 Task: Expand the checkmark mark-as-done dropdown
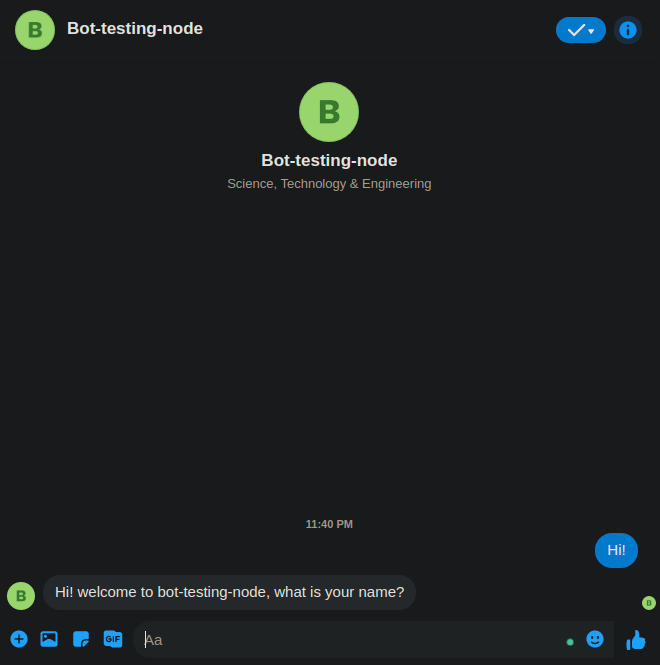(581, 30)
